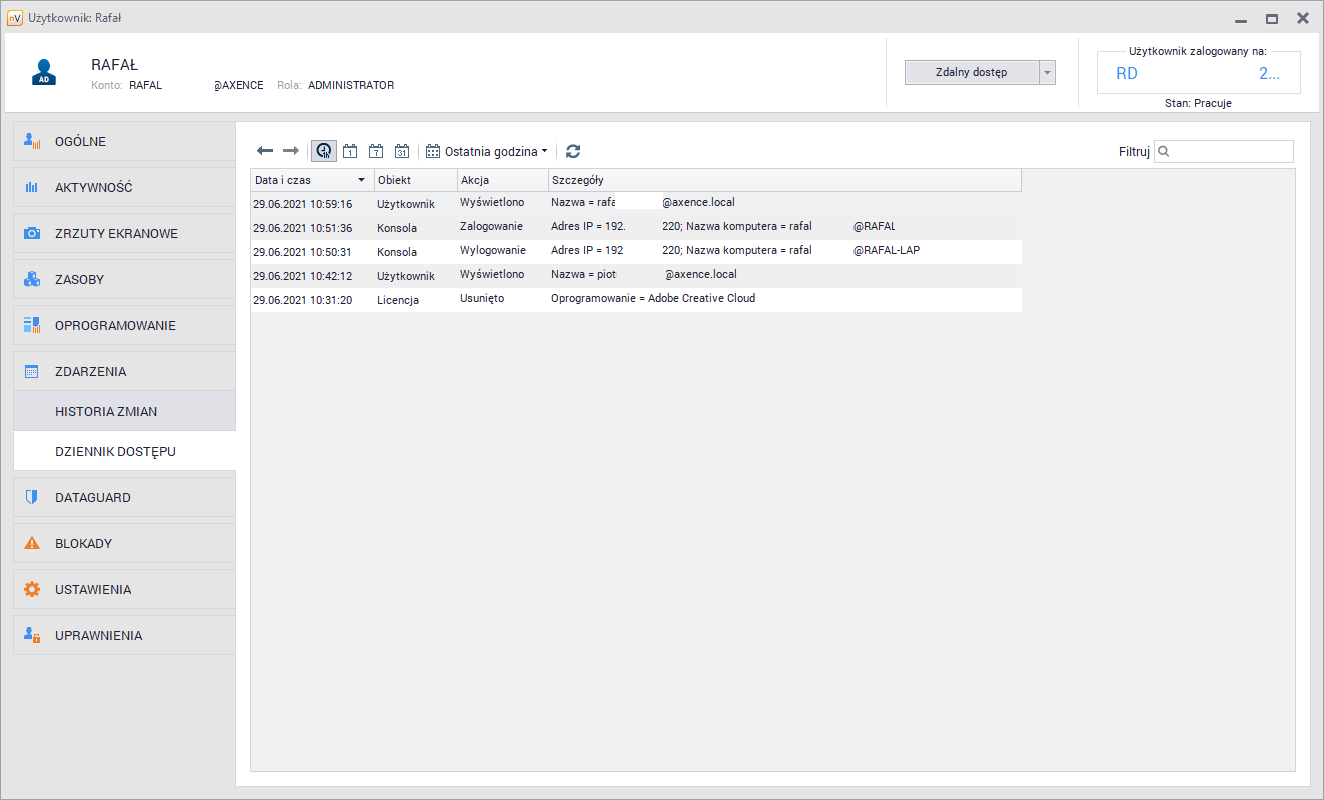This screenshot has height=800, width=1324.
Task: Open Ustawienia settings section
Action: coord(93,589)
